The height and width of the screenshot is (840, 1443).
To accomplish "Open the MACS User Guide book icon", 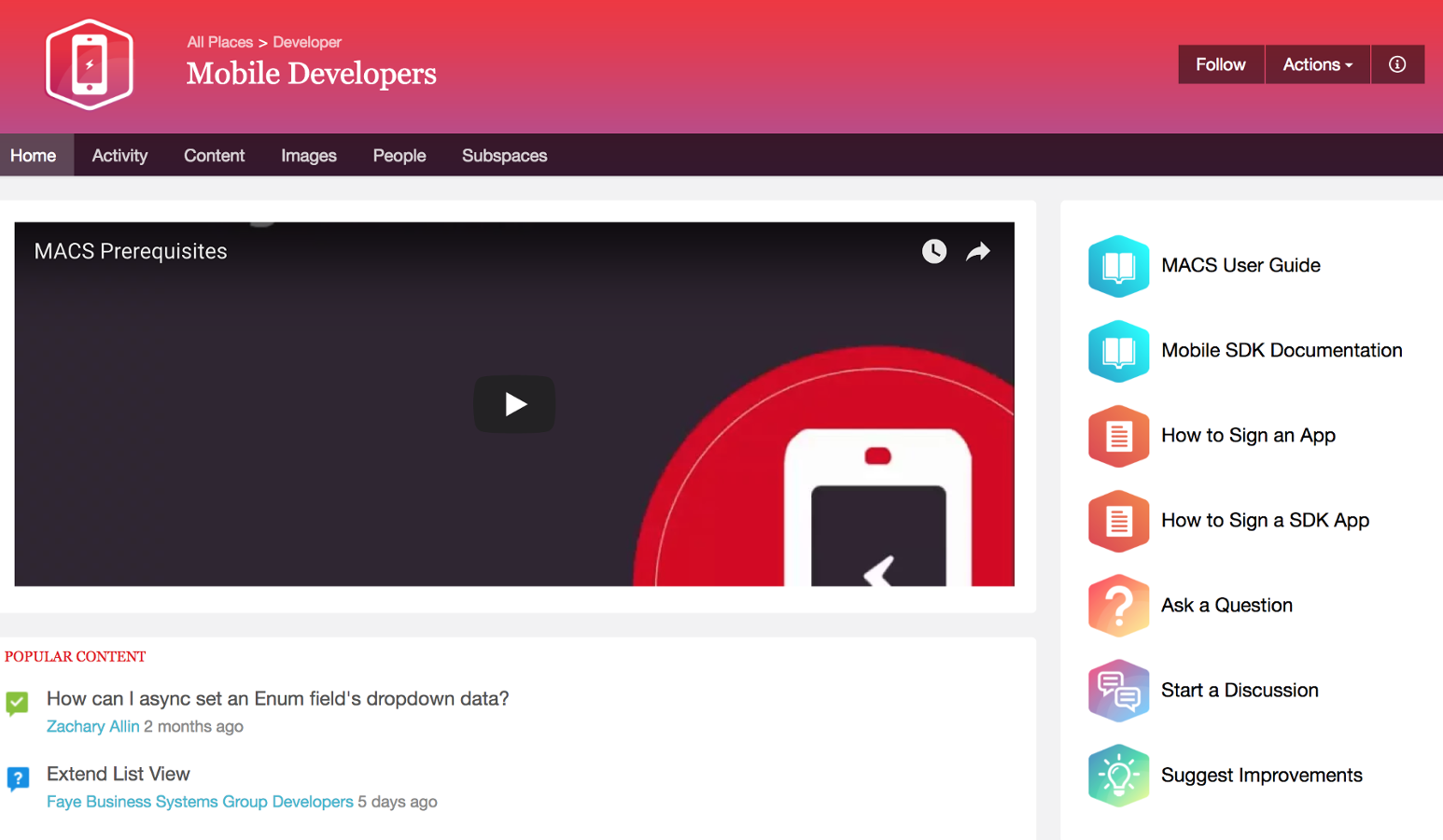I will pos(1118,266).
